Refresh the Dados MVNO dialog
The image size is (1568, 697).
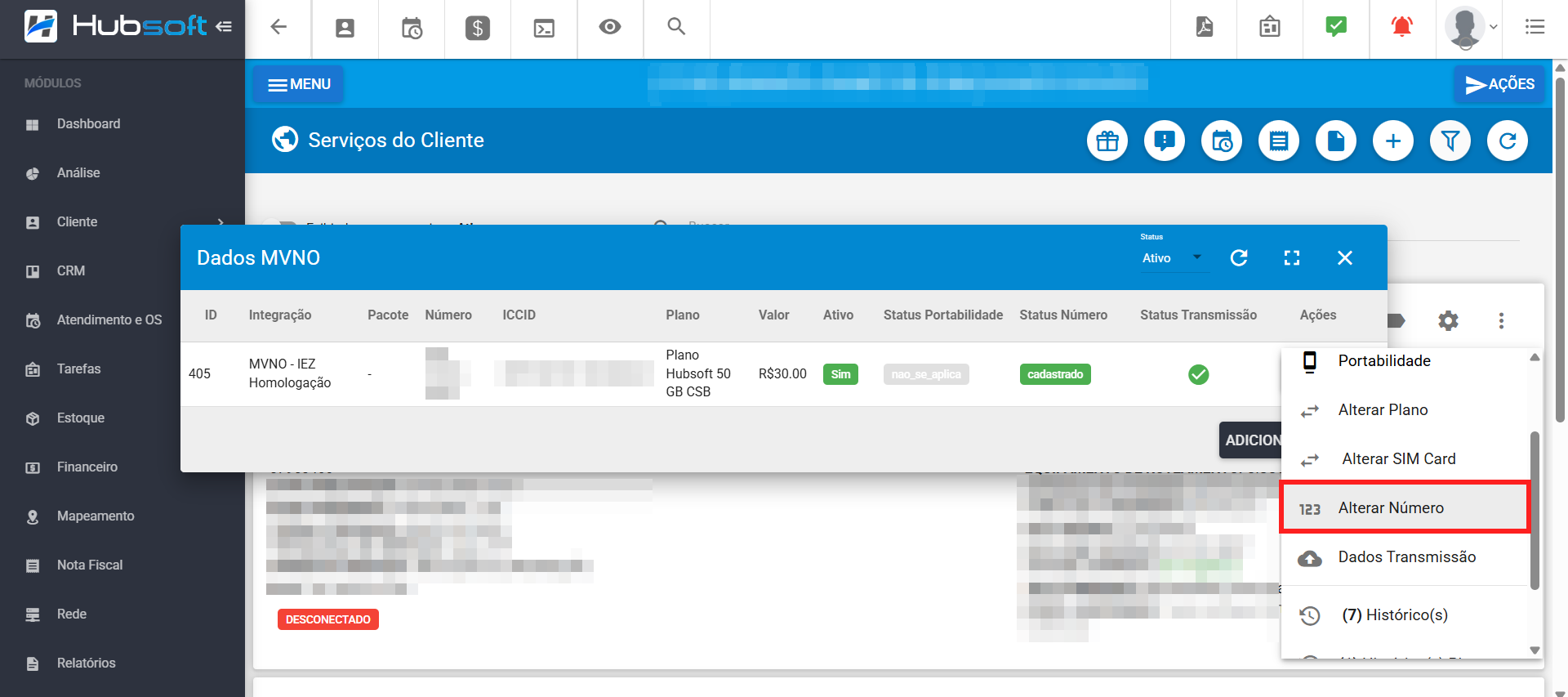pyautogui.click(x=1238, y=258)
